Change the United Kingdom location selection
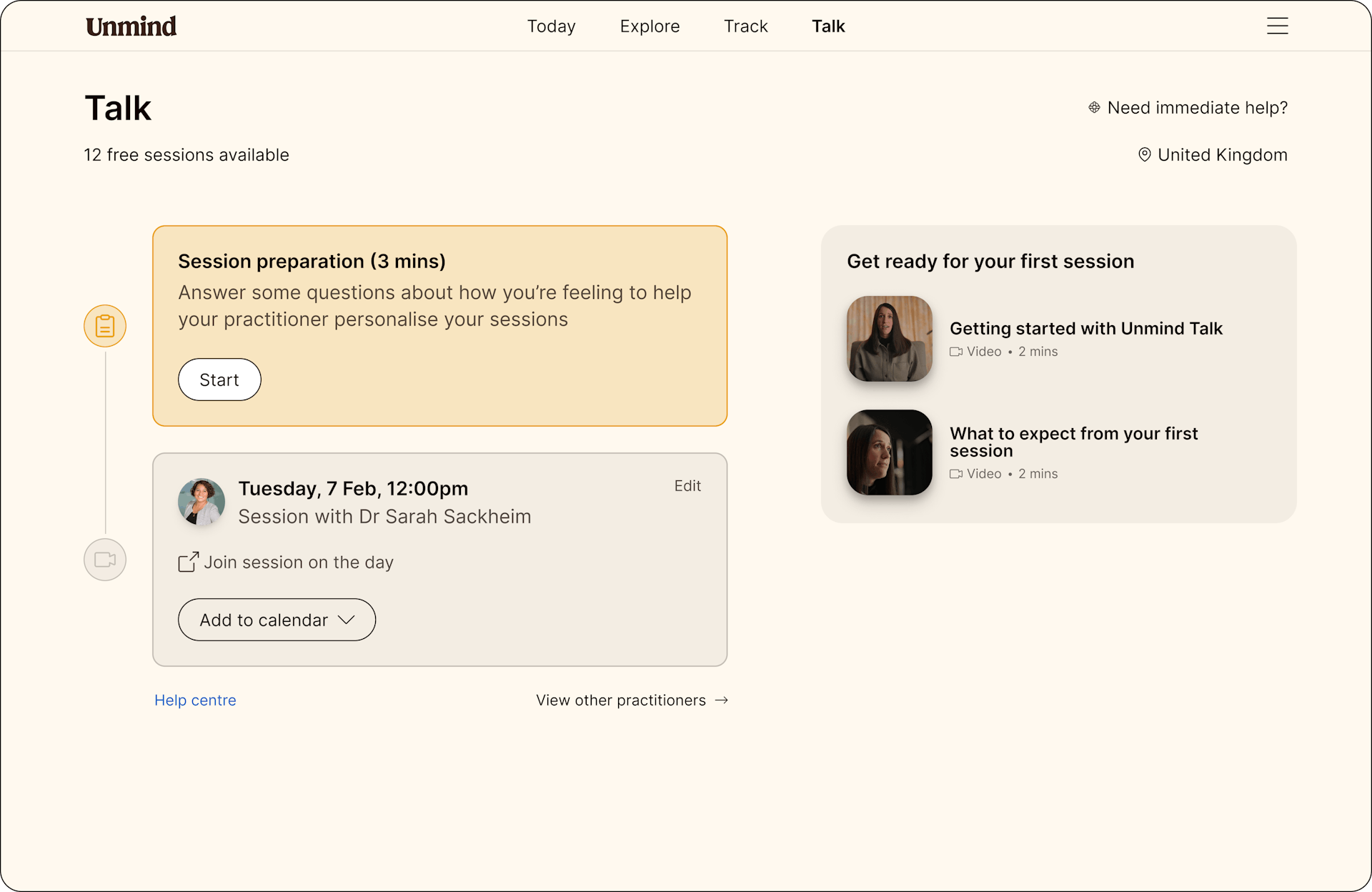Viewport: 1372px width, 892px height. pos(1222,155)
